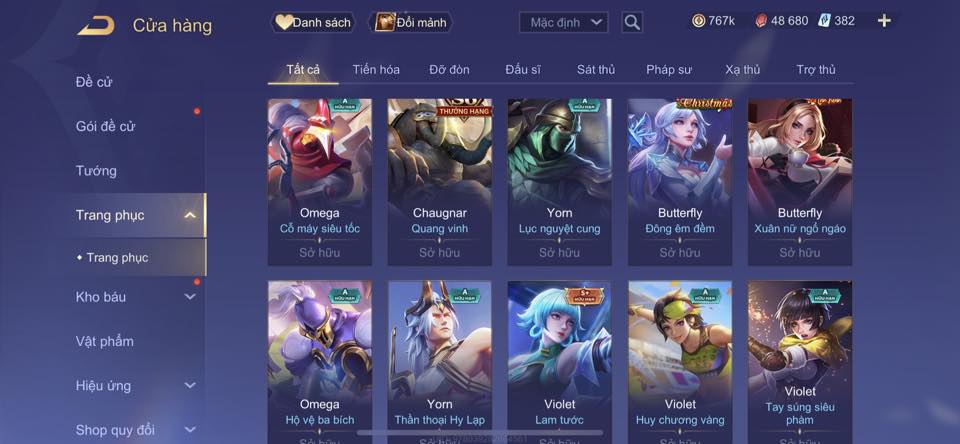Open the search magnifier icon
This screenshot has height=444, width=960.
point(632,23)
